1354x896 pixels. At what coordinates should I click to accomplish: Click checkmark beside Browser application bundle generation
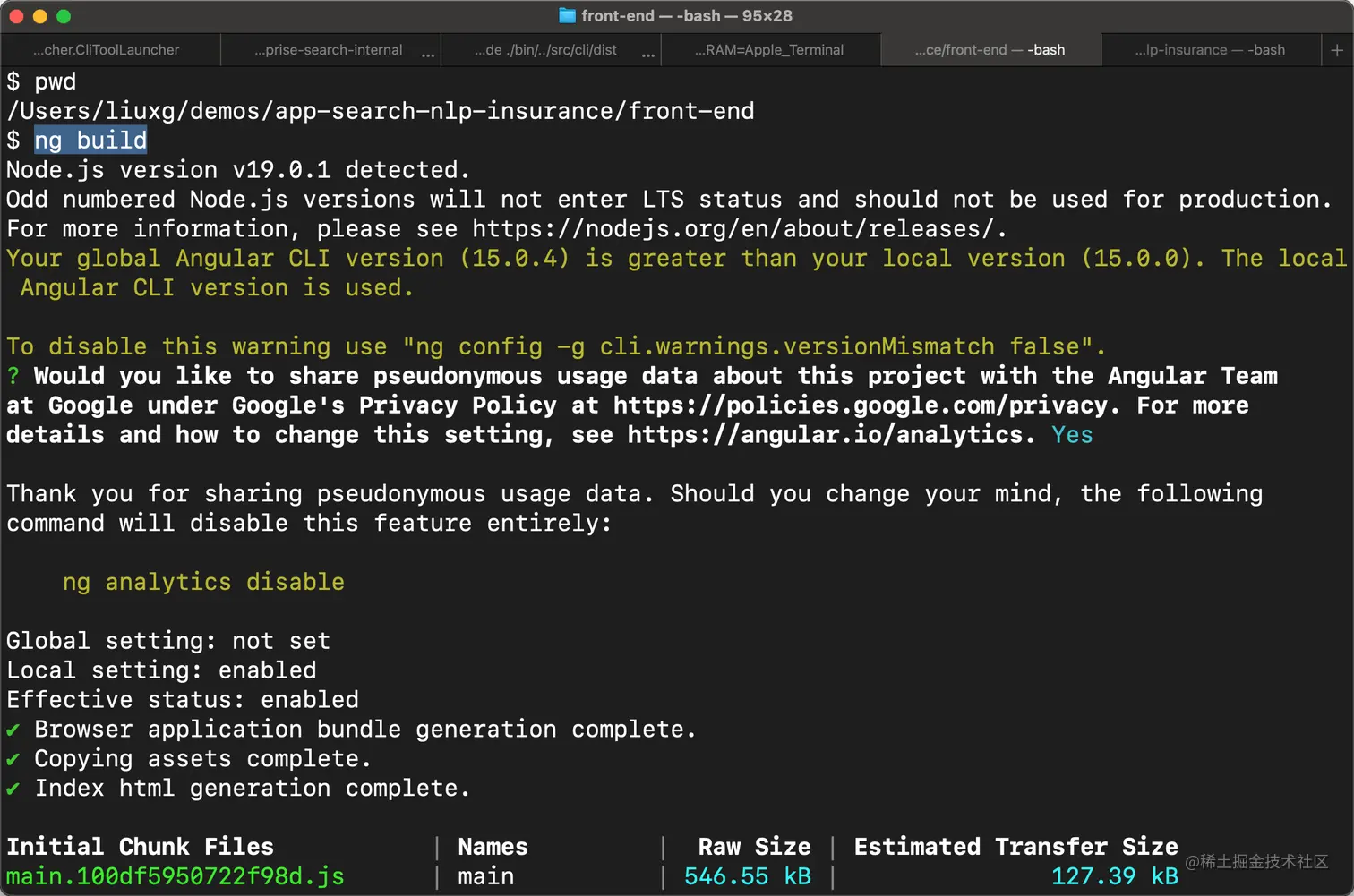[x=13, y=730]
